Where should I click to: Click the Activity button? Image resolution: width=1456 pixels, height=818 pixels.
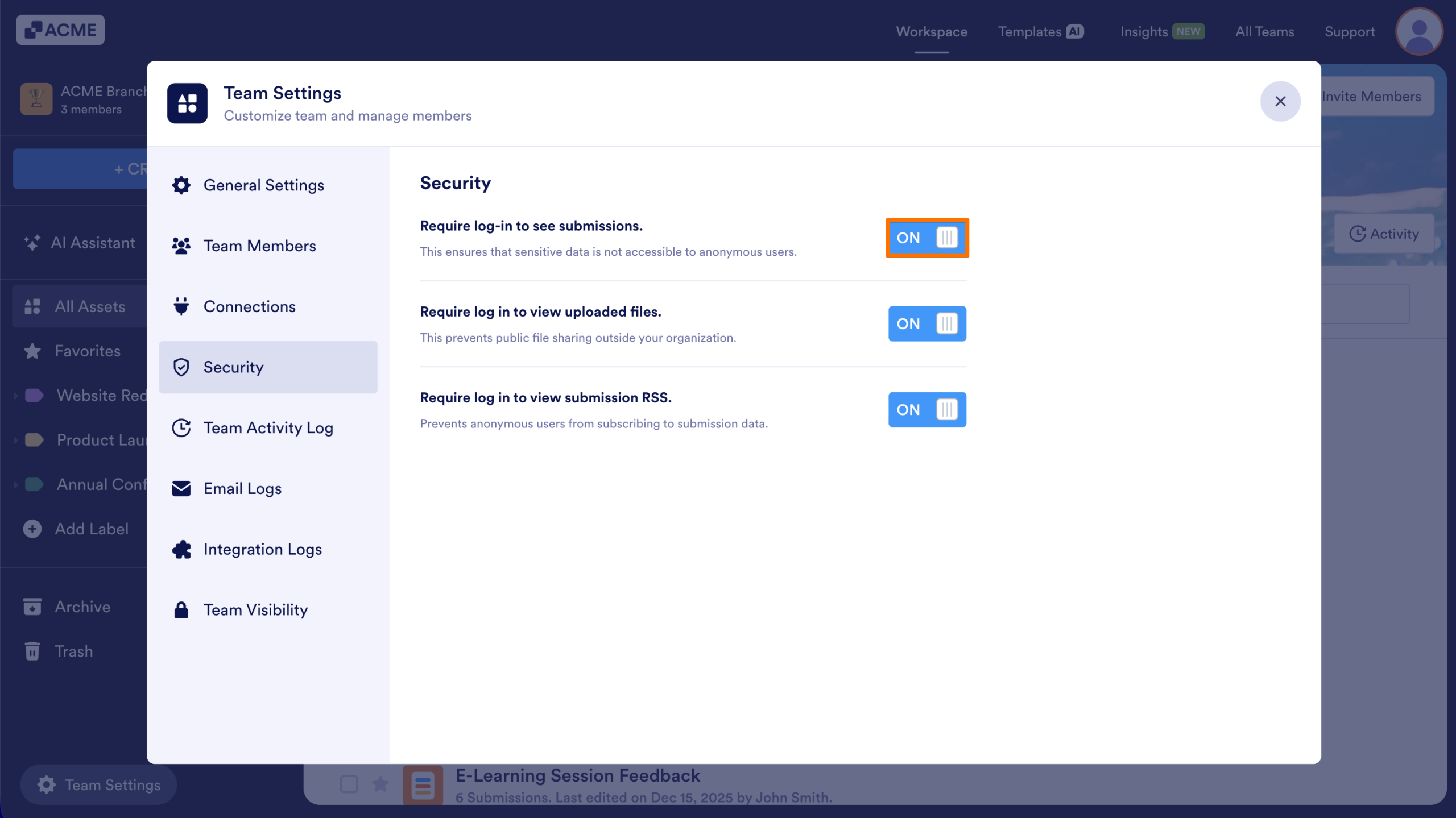[x=1384, y=234]
